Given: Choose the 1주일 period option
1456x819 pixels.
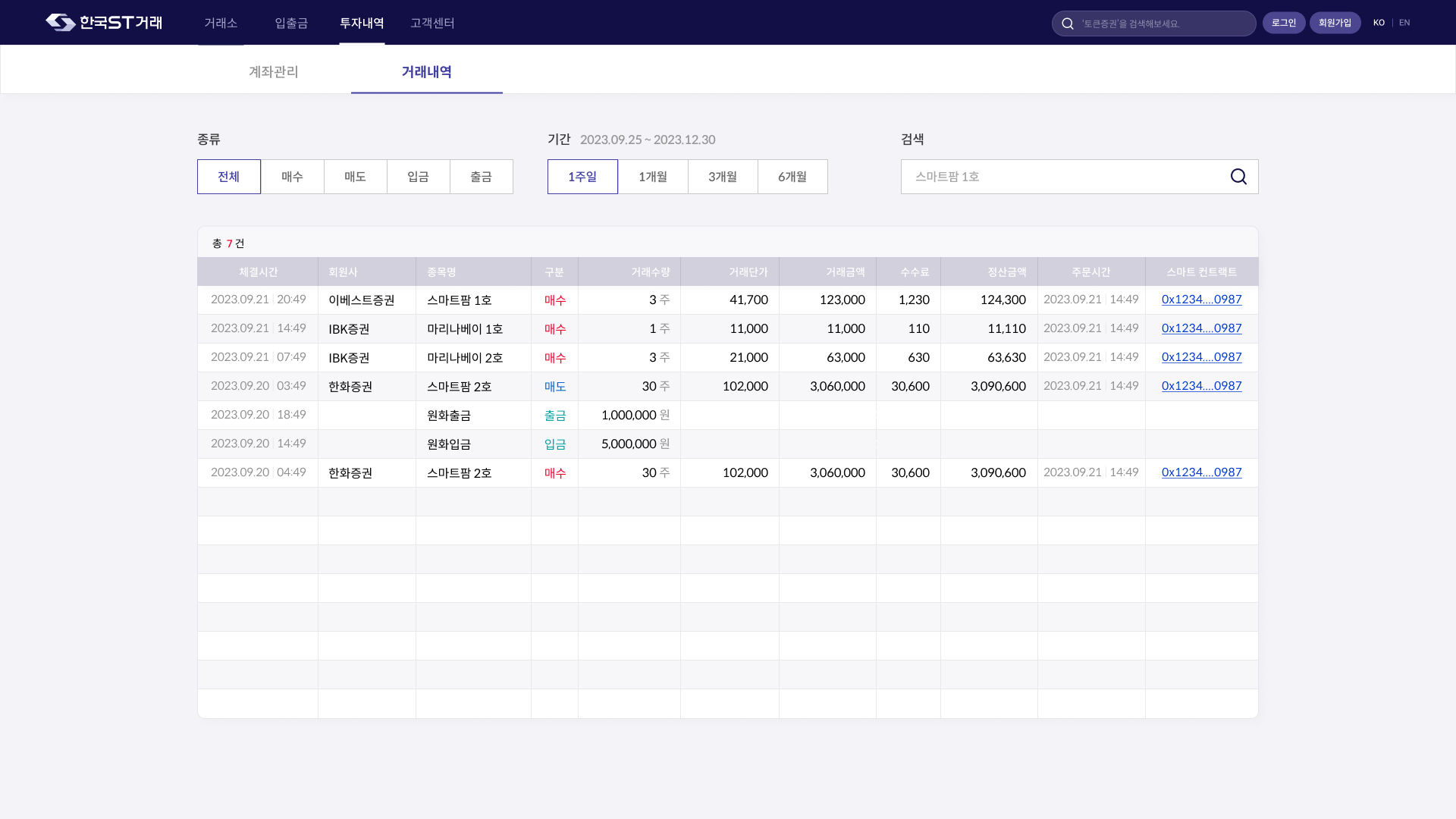Looking at the screenshot, I should click(x=582, y=177).
